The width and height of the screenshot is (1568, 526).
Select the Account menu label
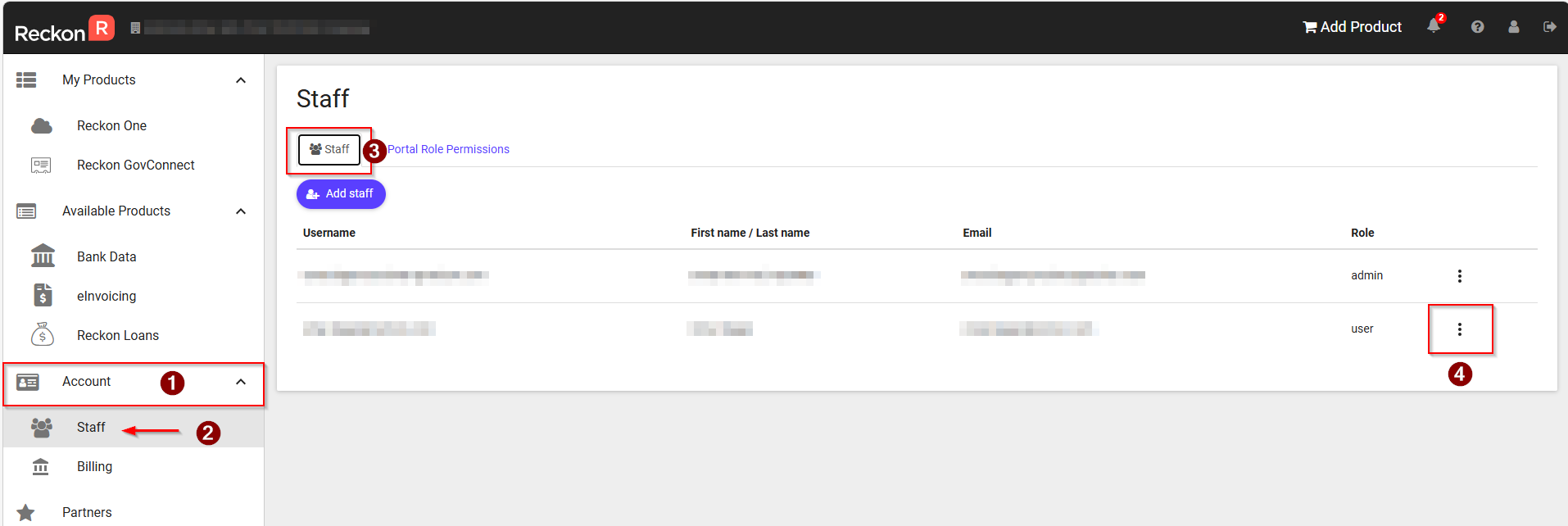point(86,381)
